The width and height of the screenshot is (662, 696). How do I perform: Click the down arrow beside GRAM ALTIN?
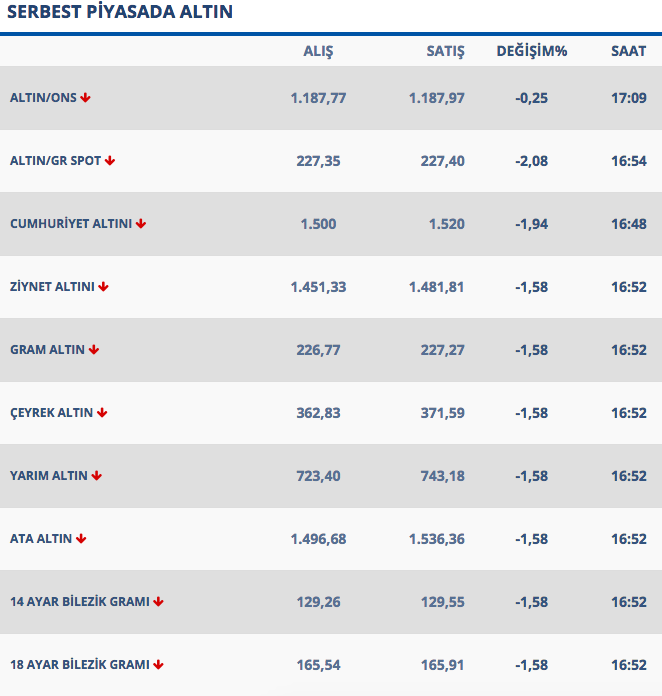(94, 350)
